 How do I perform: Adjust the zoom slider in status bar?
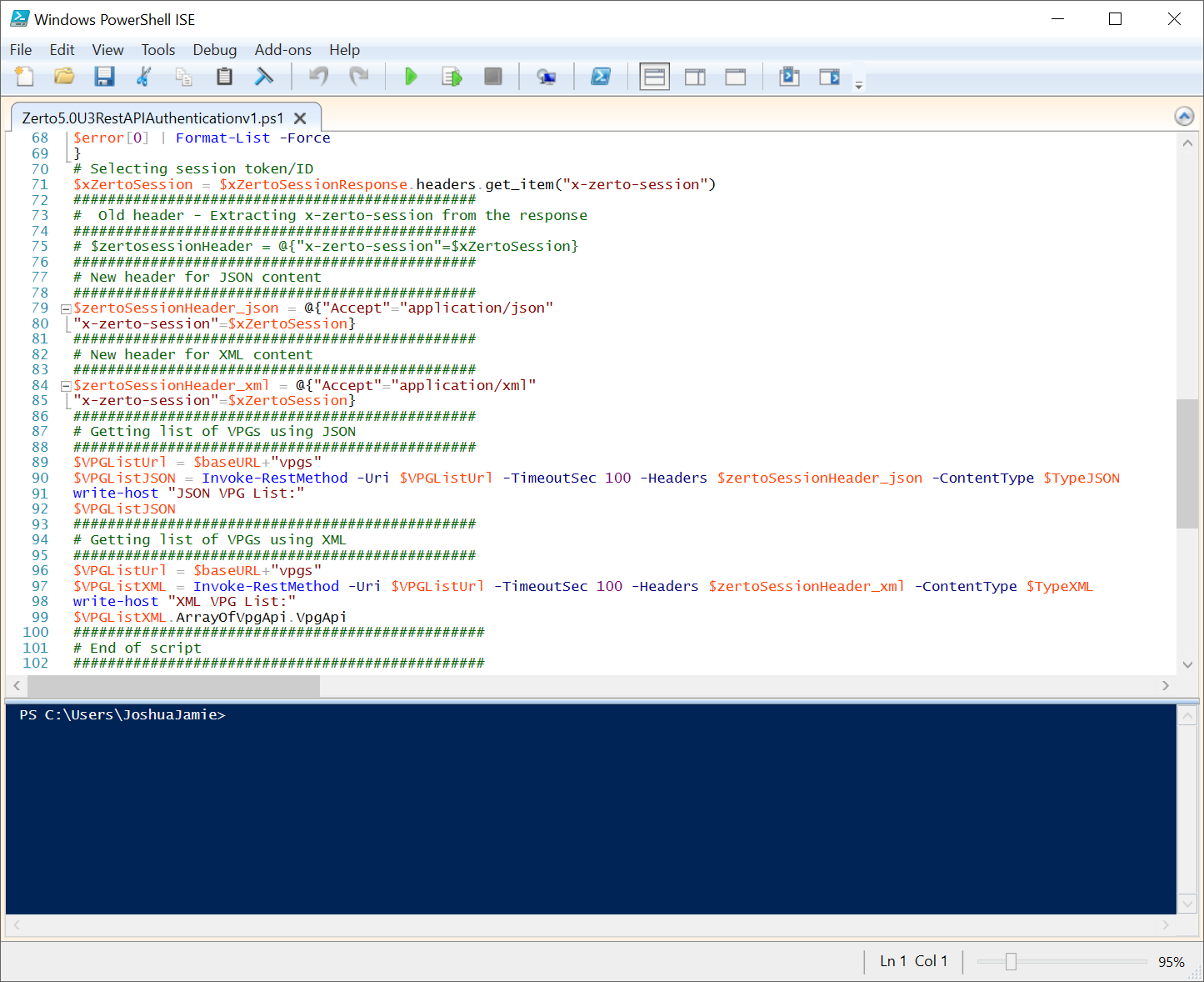pyautogui.click(x=1011, y=961)
